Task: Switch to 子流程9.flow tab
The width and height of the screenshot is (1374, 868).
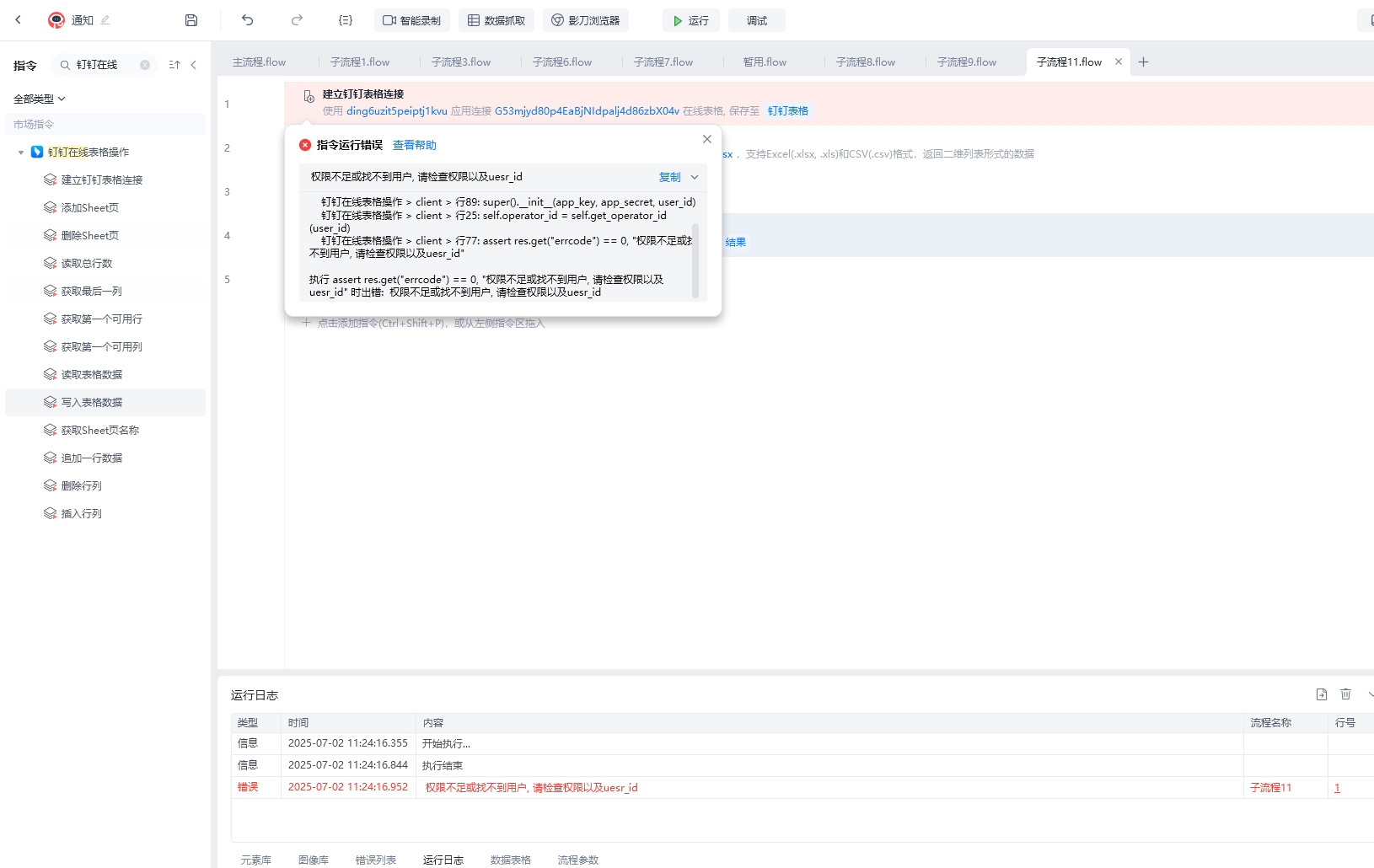Action: coord(967,62)
